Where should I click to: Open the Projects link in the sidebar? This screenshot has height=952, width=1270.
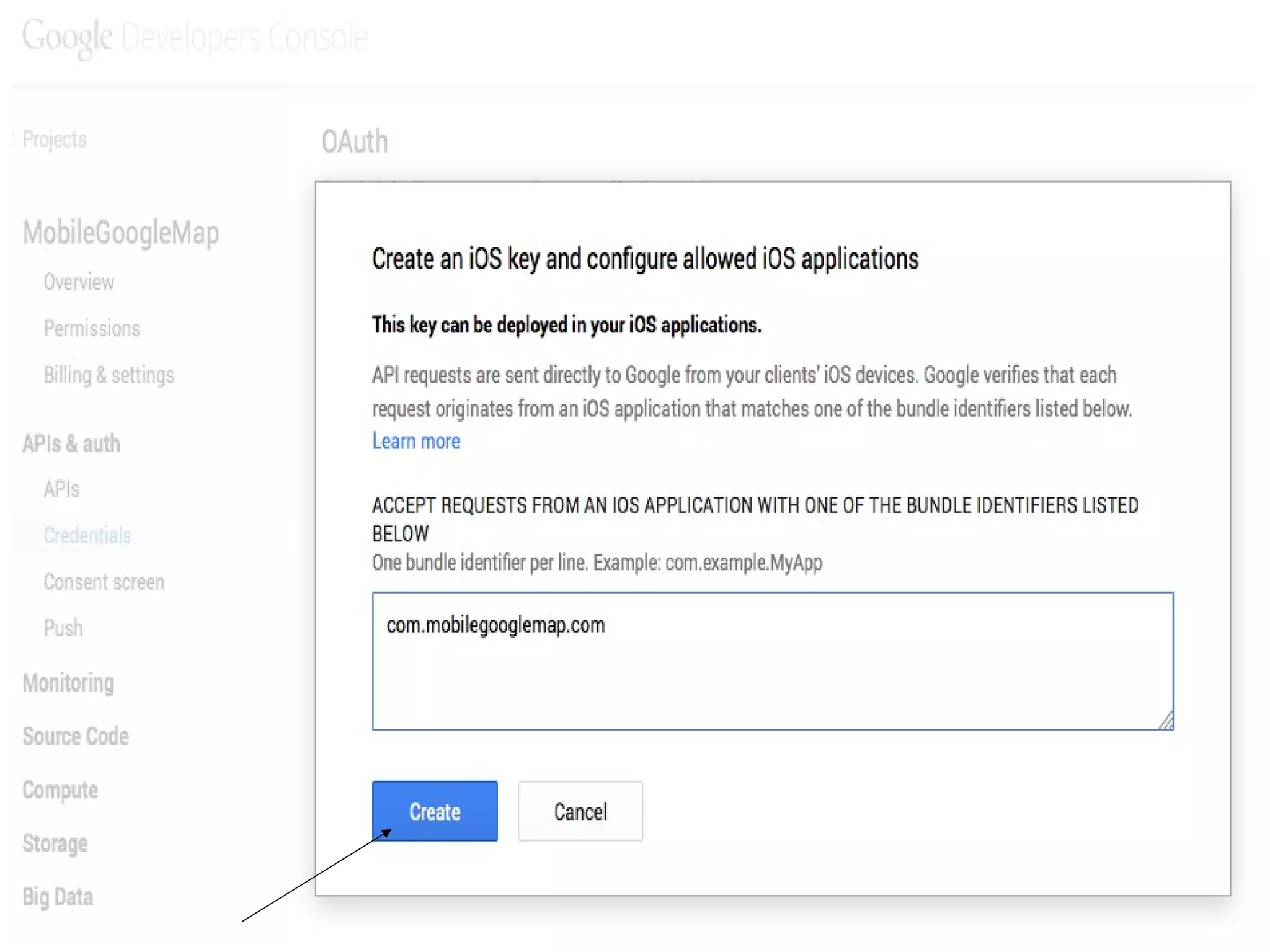point(55,139)
